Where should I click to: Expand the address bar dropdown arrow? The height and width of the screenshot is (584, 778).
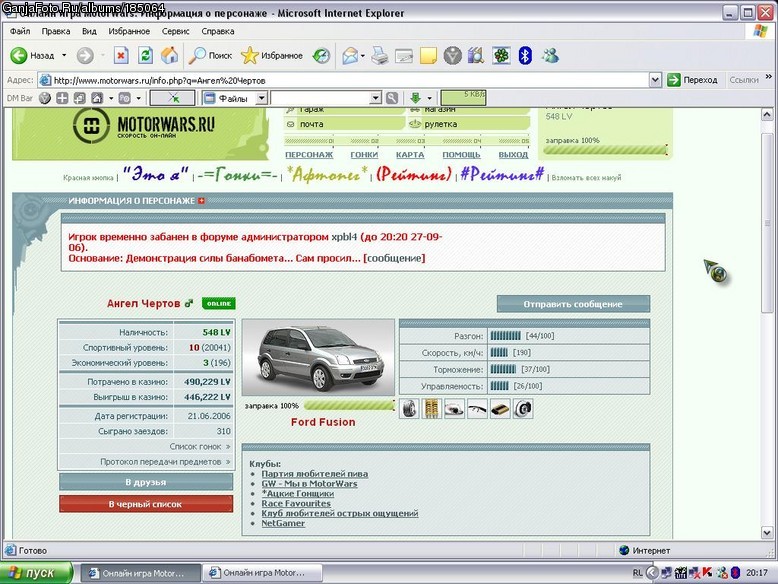pos(655,80)
